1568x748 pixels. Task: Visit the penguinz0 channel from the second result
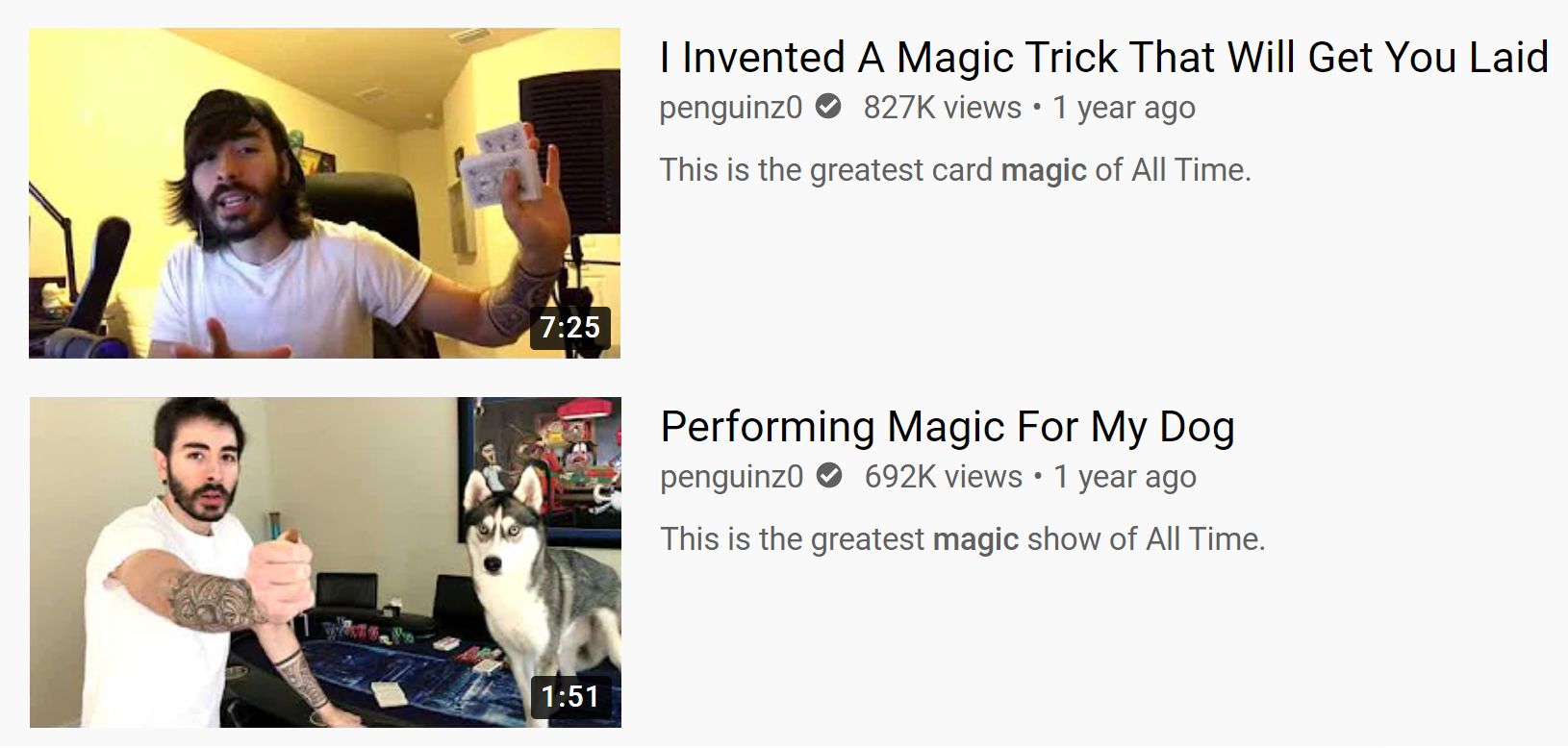pos(732,477)
